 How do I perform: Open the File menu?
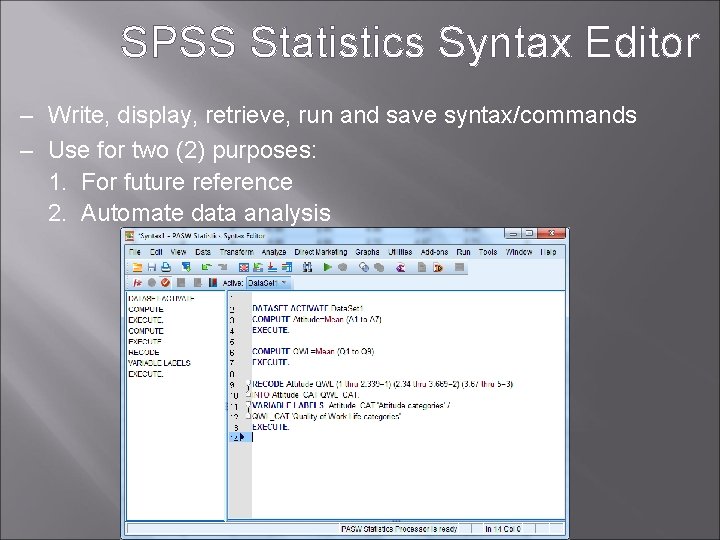135,252
